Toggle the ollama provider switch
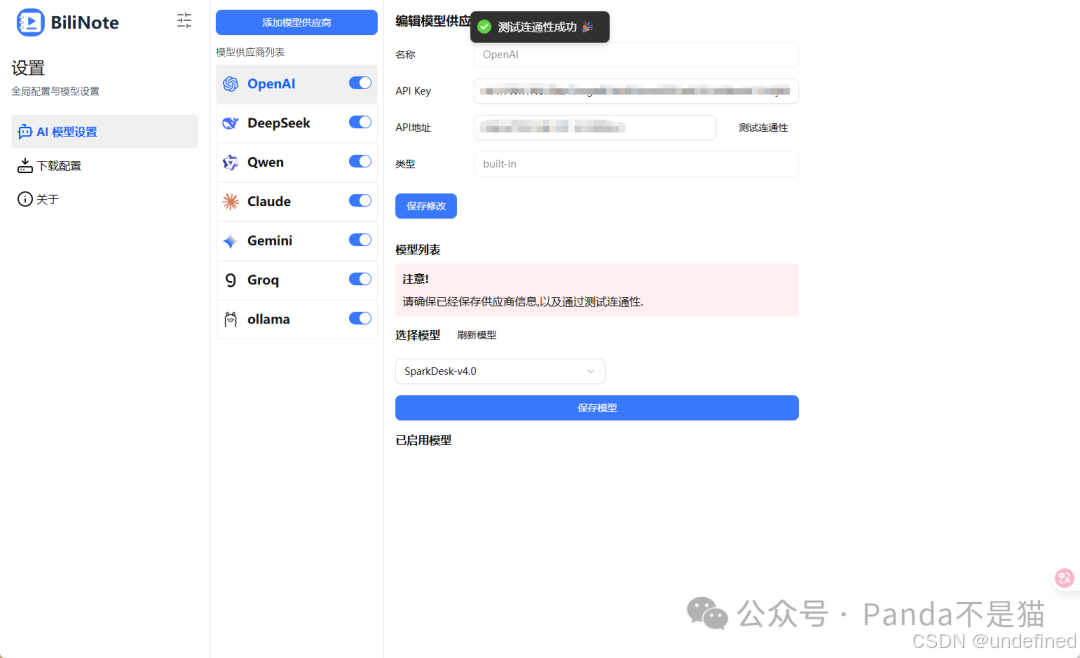This screenshot has height=658, width=1080. click(x=360, y=318)
